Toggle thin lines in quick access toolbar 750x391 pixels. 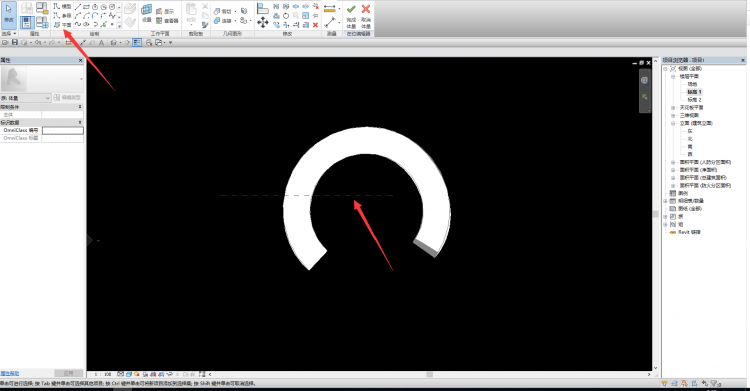coord(137,43)
